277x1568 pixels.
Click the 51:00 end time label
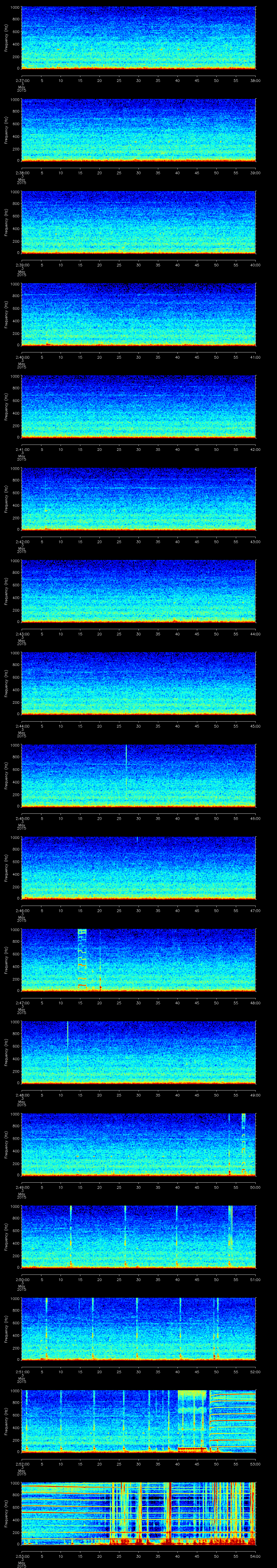[x=255, y=1279]
